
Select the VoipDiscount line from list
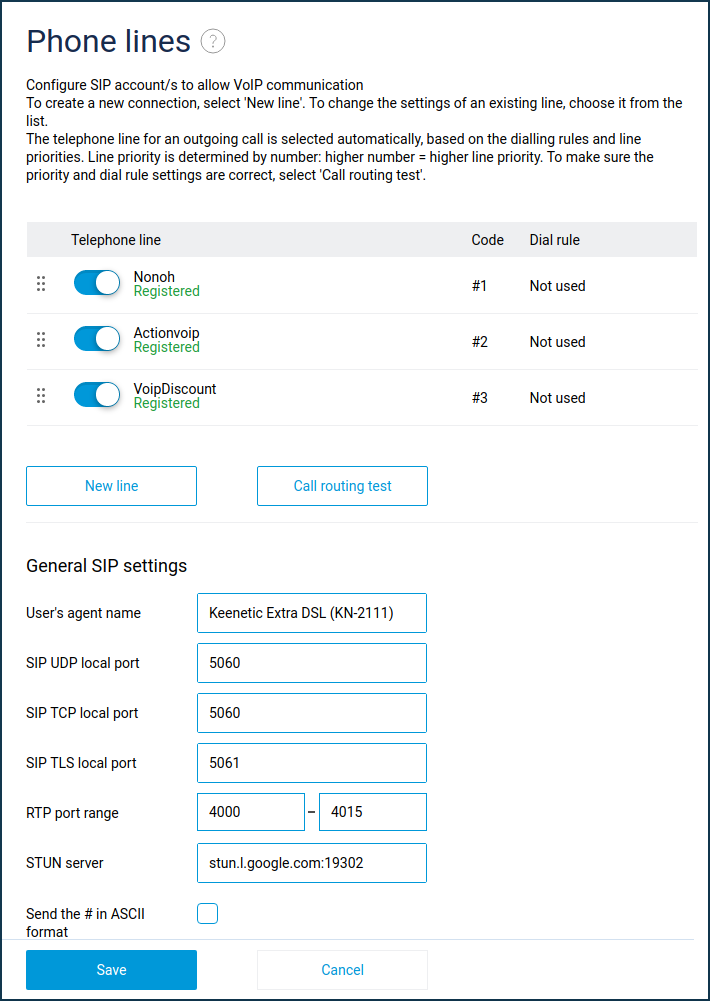tap(174, 389)
